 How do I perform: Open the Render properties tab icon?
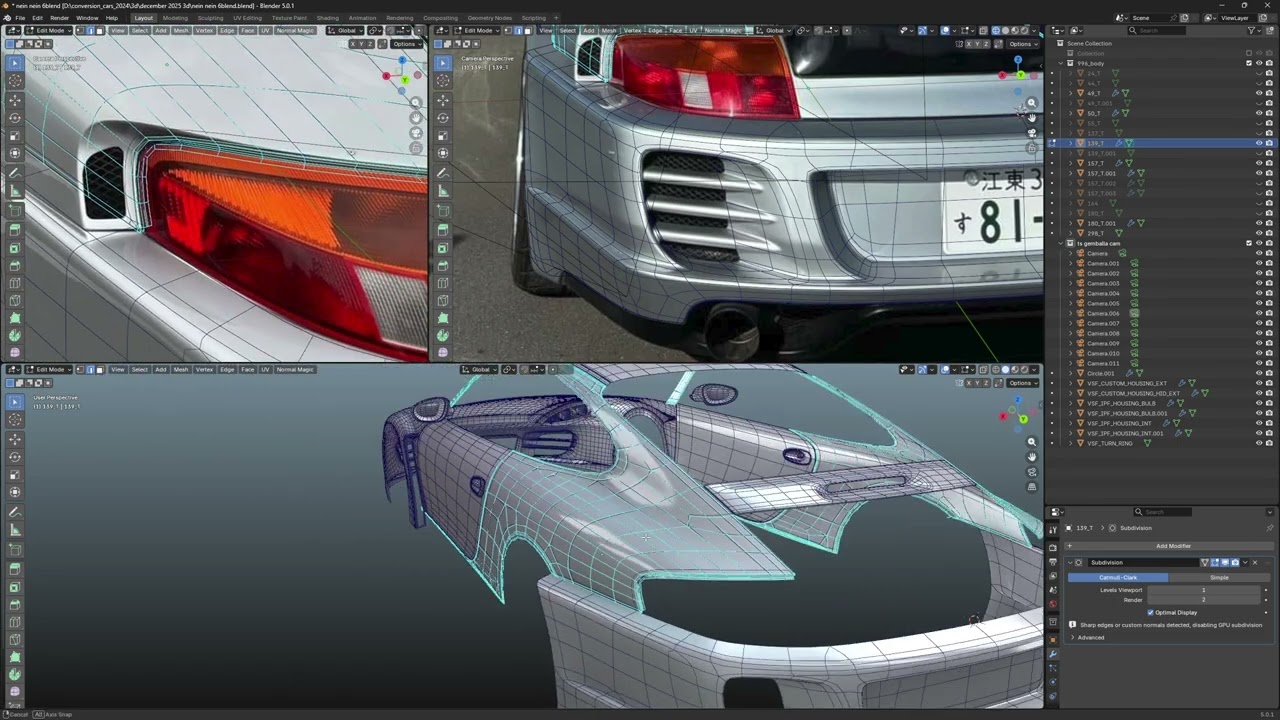pyautogui.click(x=1053, y=547)
